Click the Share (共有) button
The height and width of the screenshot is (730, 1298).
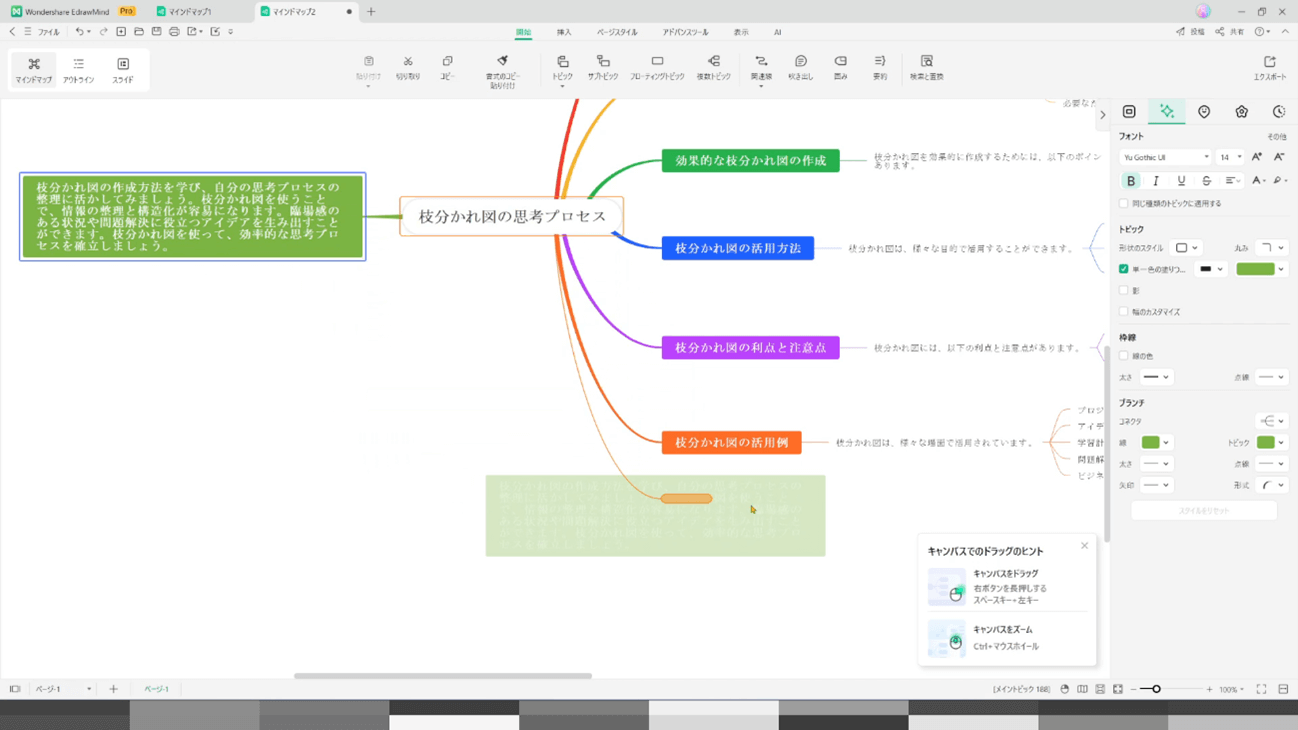click(x=1230, y=32)
